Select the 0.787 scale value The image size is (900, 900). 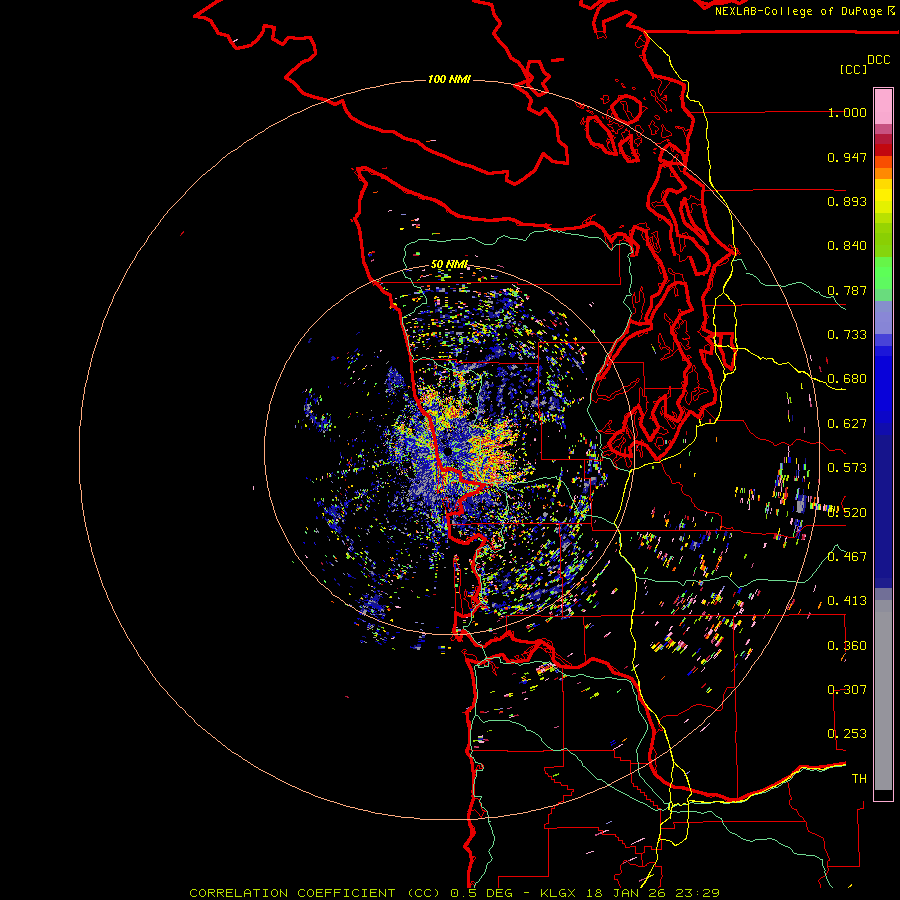(x=847, y=290)
